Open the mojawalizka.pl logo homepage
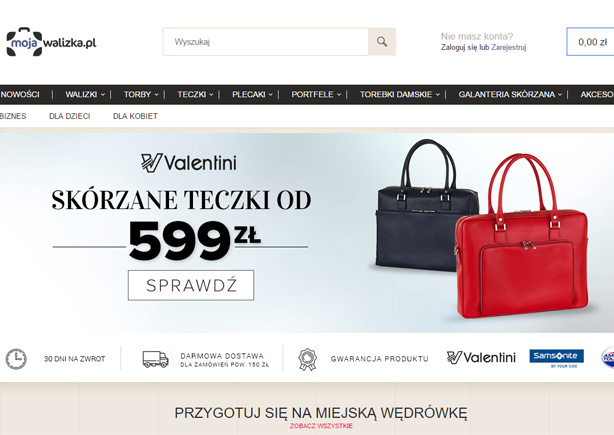 point(51,42)
